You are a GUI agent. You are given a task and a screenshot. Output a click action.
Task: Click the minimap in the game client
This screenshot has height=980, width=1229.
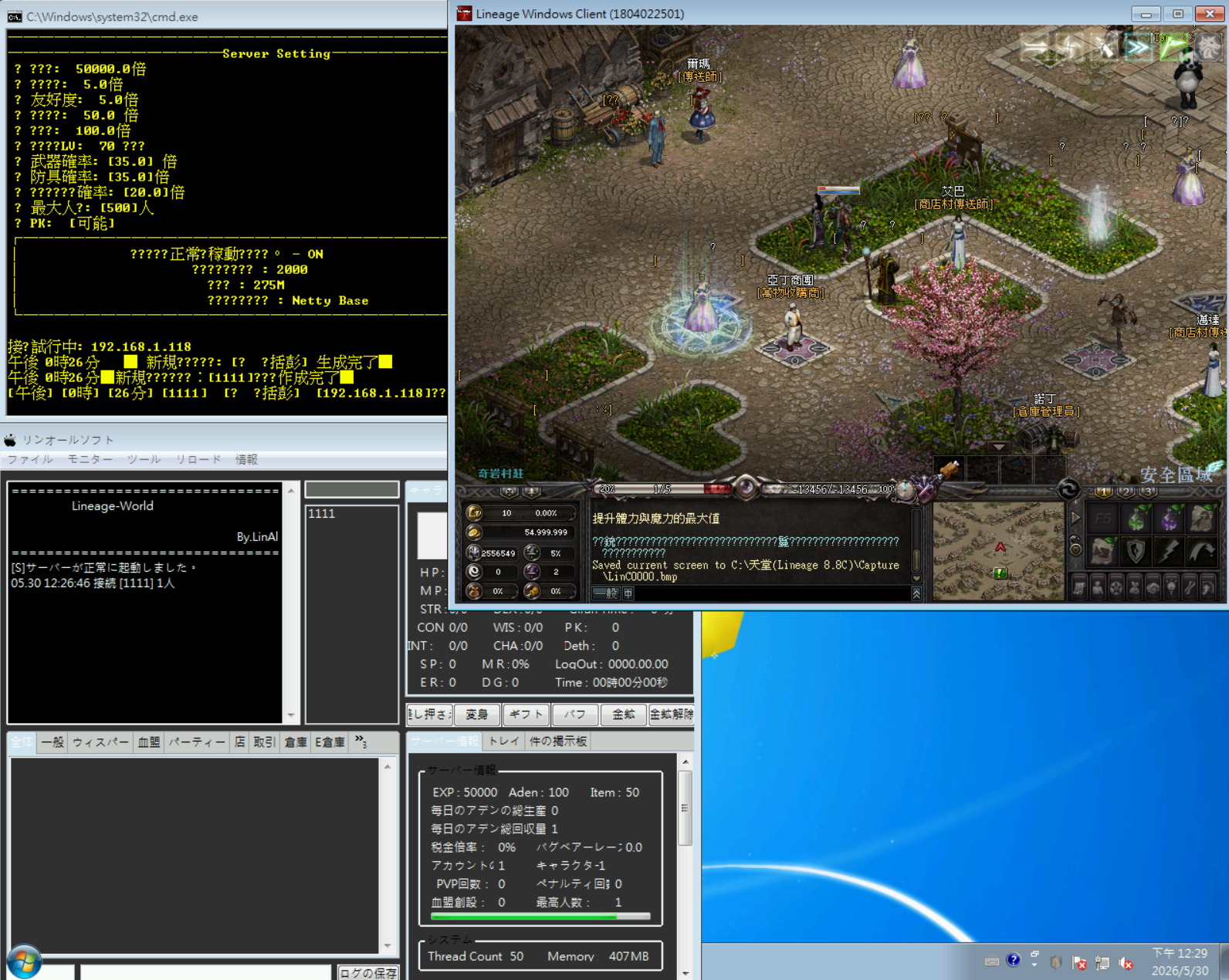998,551
